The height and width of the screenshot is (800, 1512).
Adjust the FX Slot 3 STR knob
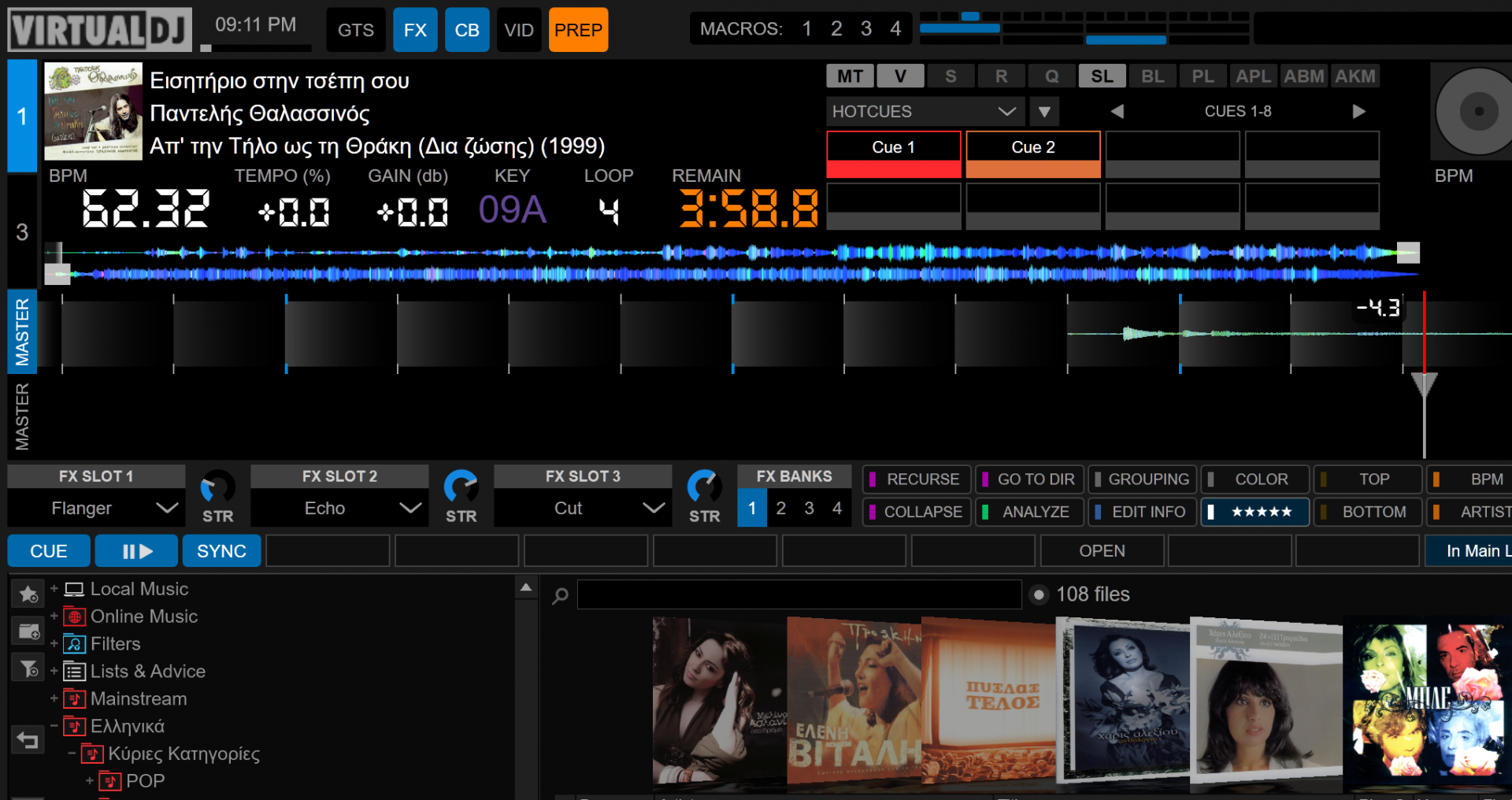[704, 487]
